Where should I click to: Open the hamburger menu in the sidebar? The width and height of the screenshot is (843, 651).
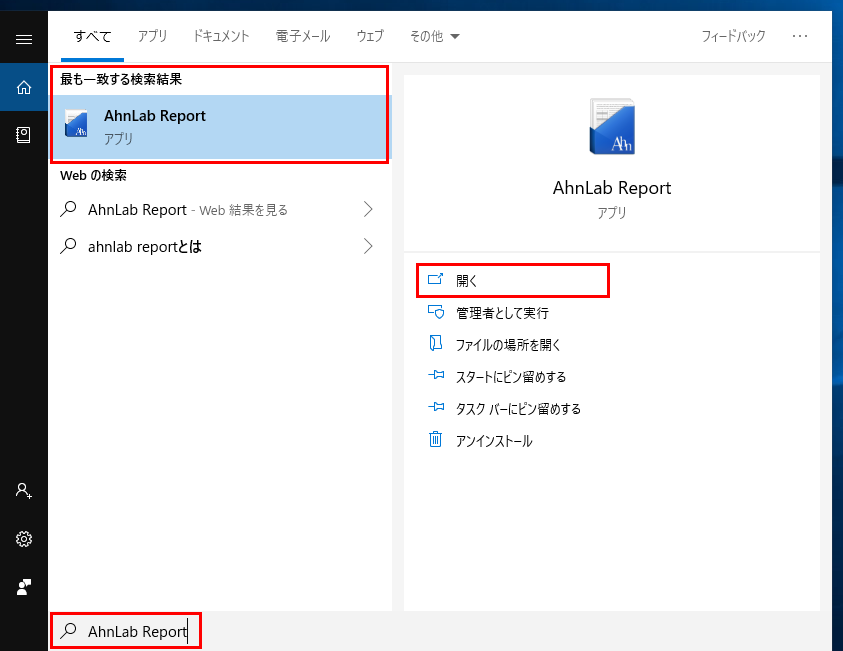pyautogui.click(x=24, y=39)
